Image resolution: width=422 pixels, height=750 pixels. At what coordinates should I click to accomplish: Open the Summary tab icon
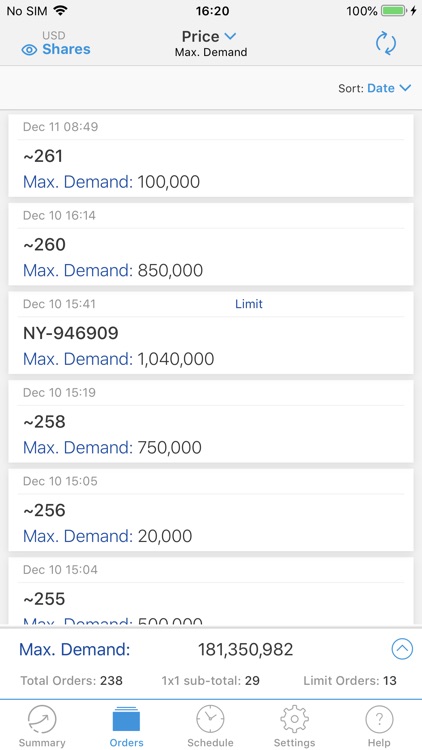tap(42, 719)
